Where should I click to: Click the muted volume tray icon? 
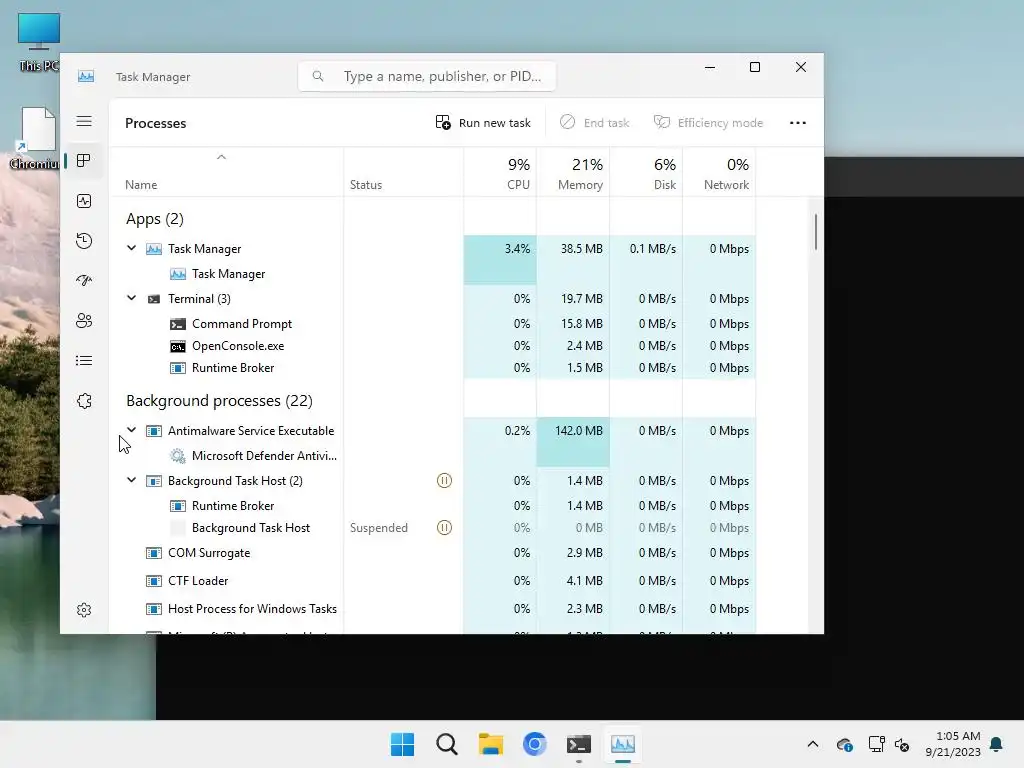[x=902, y=744]
